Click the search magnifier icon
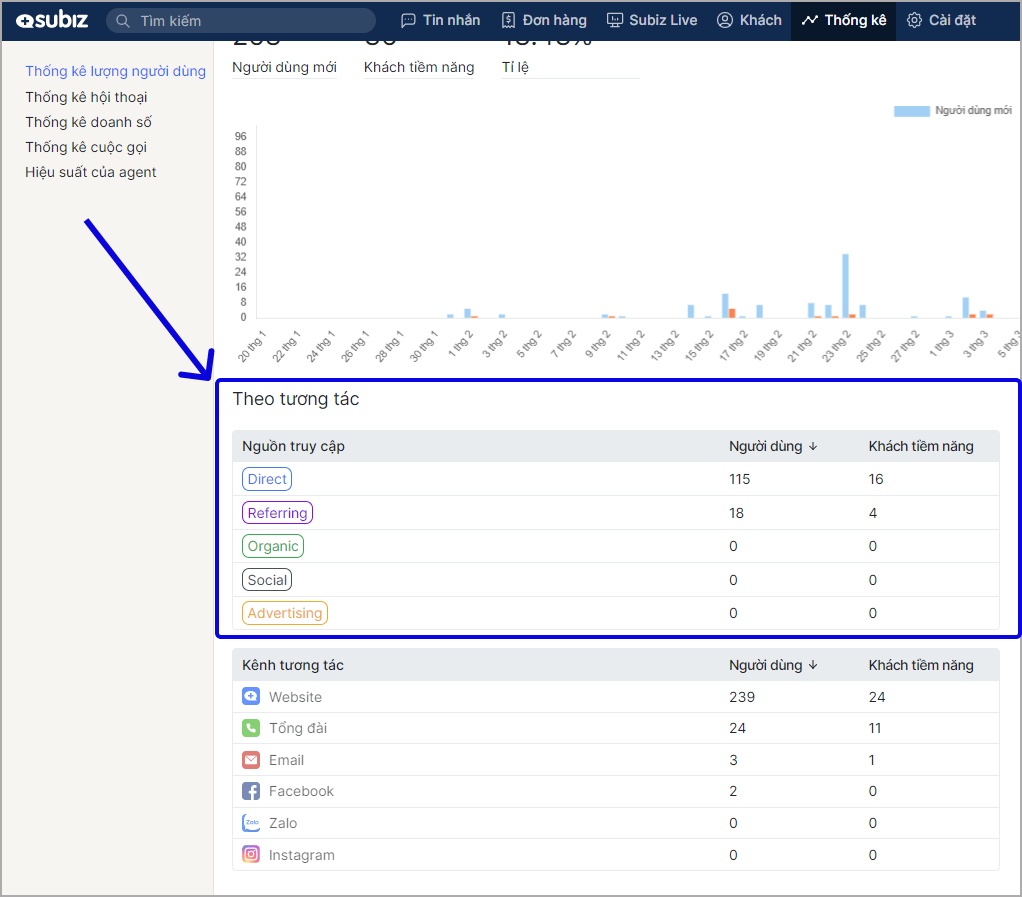The height and width of the screenshot is (897, 1022). tap(124, 21)
